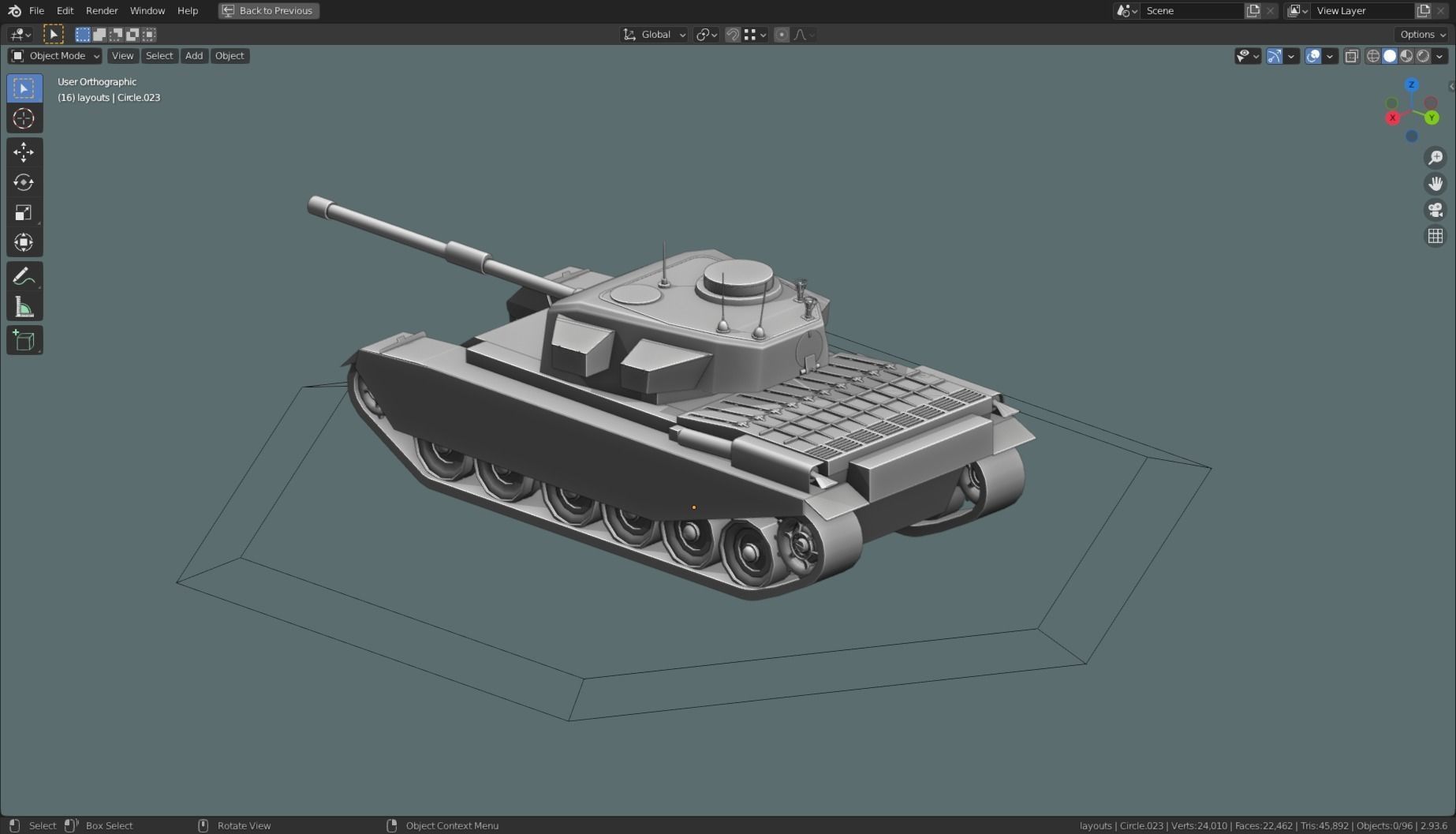
Task: Select the Annotate pencil tool
Action: pos(24,276)
